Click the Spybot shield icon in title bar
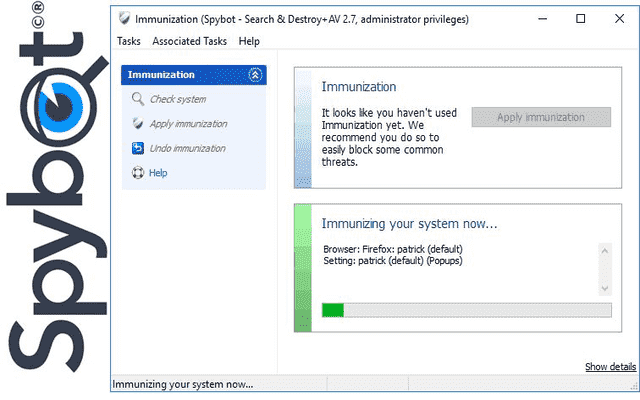The width and height of the screenshot is (640, 400). pyautogui.click(x=124, y=18)
